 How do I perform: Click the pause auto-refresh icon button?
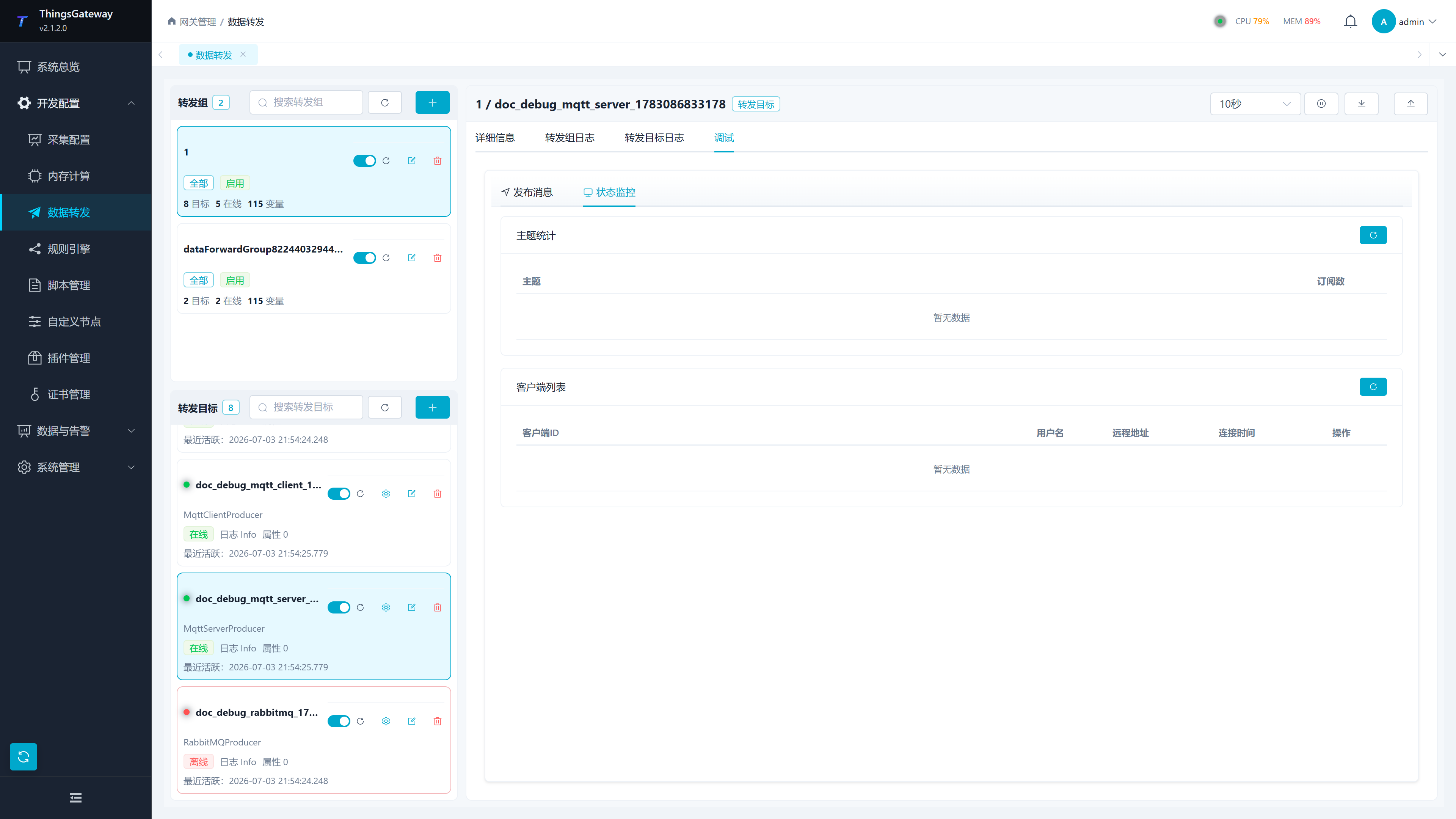pyautogui.click(x=1321, y=104)
